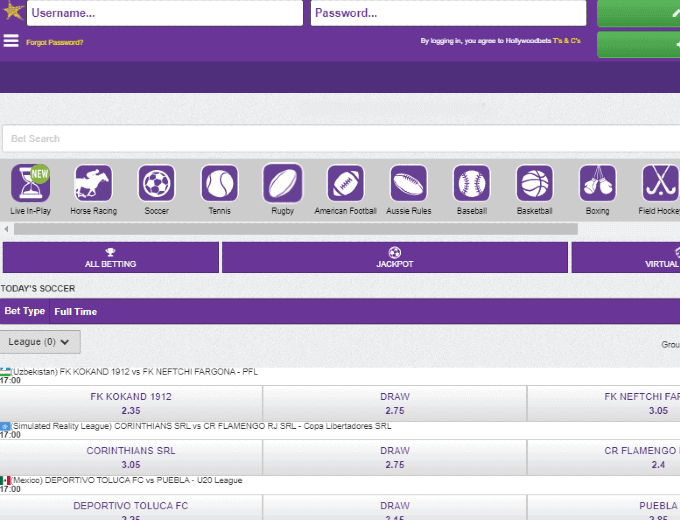Bet on FK NEFTCHI FARGONA at 3.05
Image resolution: width=680 pixels, height=520 pixels.
604,403
